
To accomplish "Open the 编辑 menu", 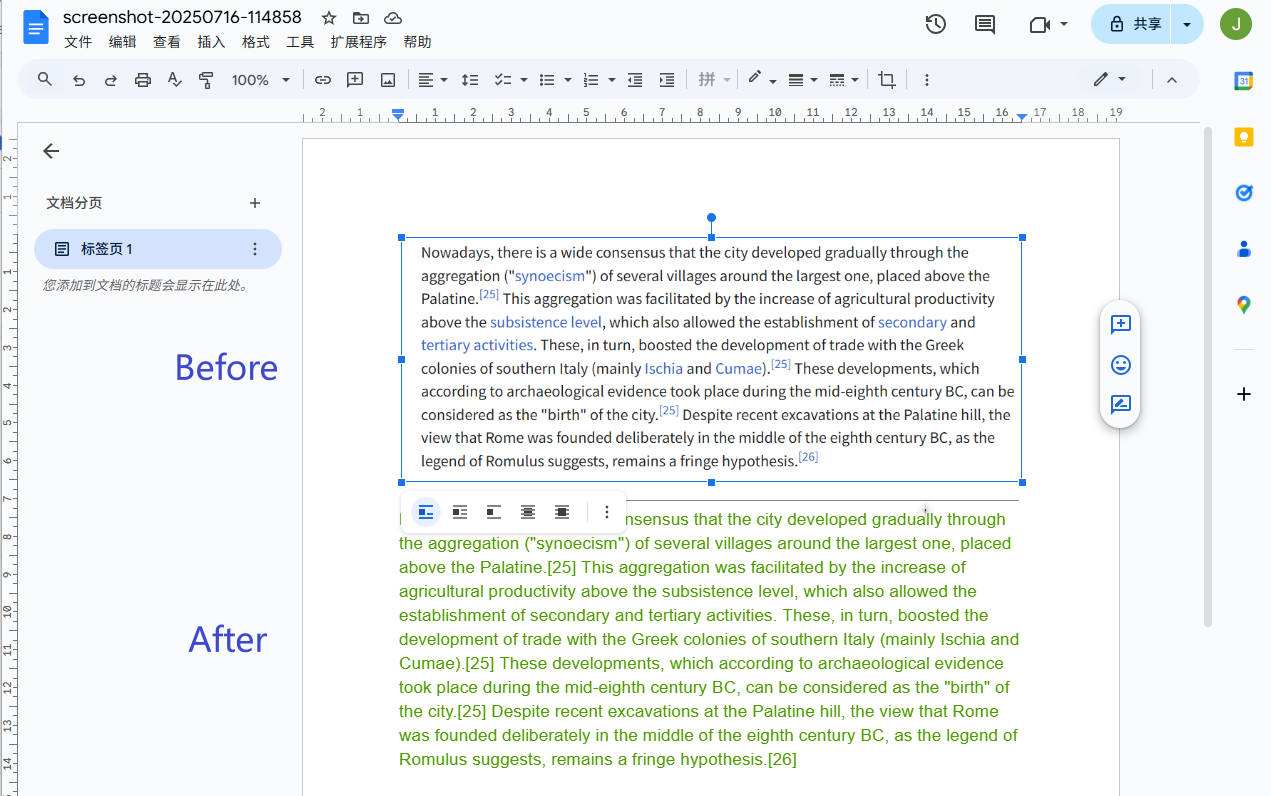I will (123, 42).
